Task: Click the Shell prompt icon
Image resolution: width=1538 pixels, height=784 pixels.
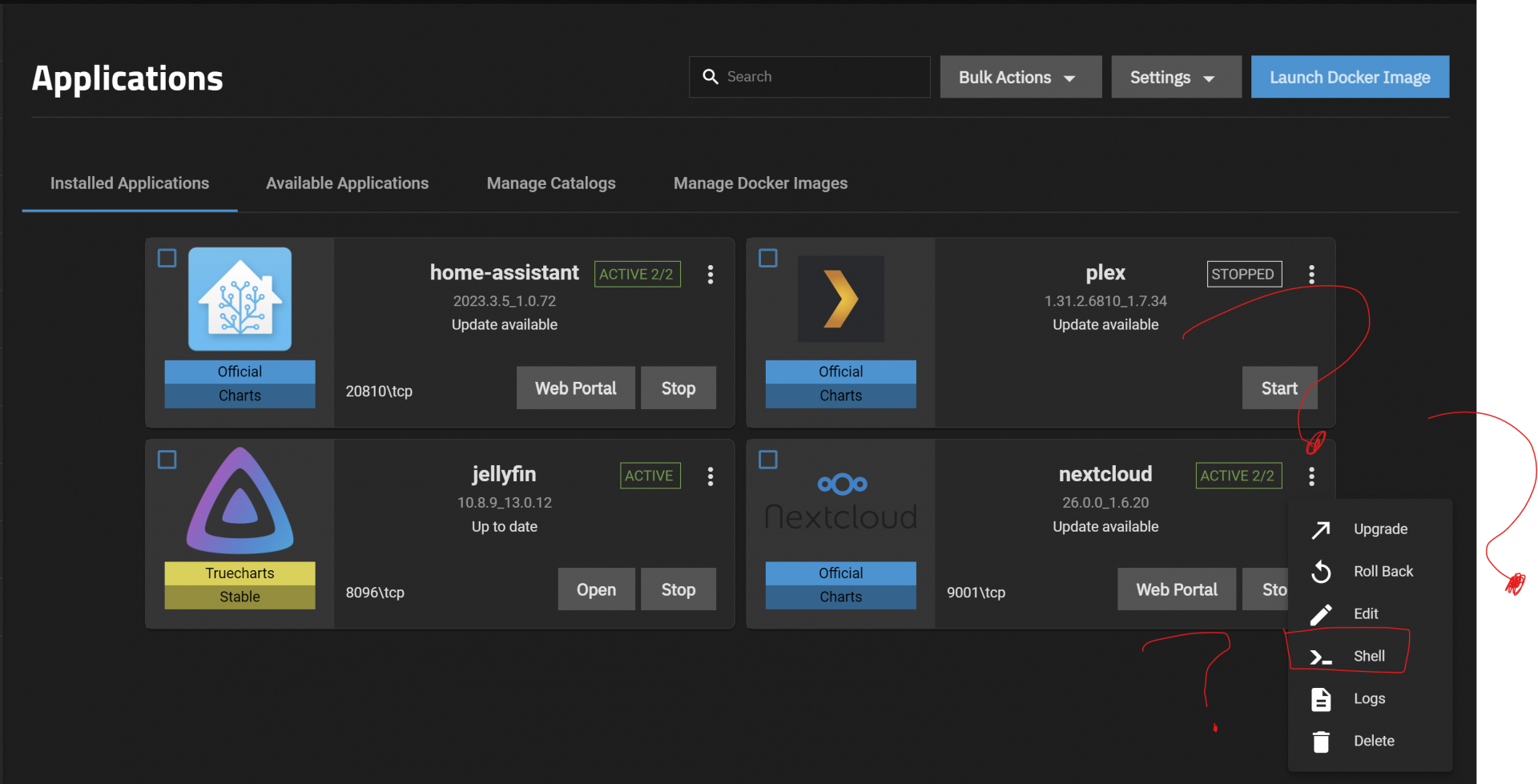Action: click(1321, 657)
